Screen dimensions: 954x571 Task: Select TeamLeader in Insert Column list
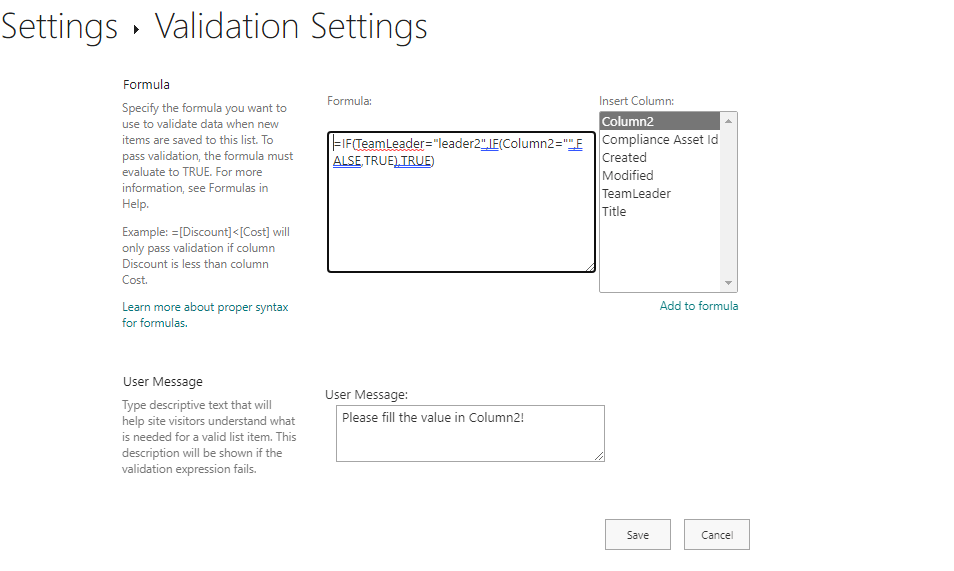pyautogui.click(x=660, y=194)
